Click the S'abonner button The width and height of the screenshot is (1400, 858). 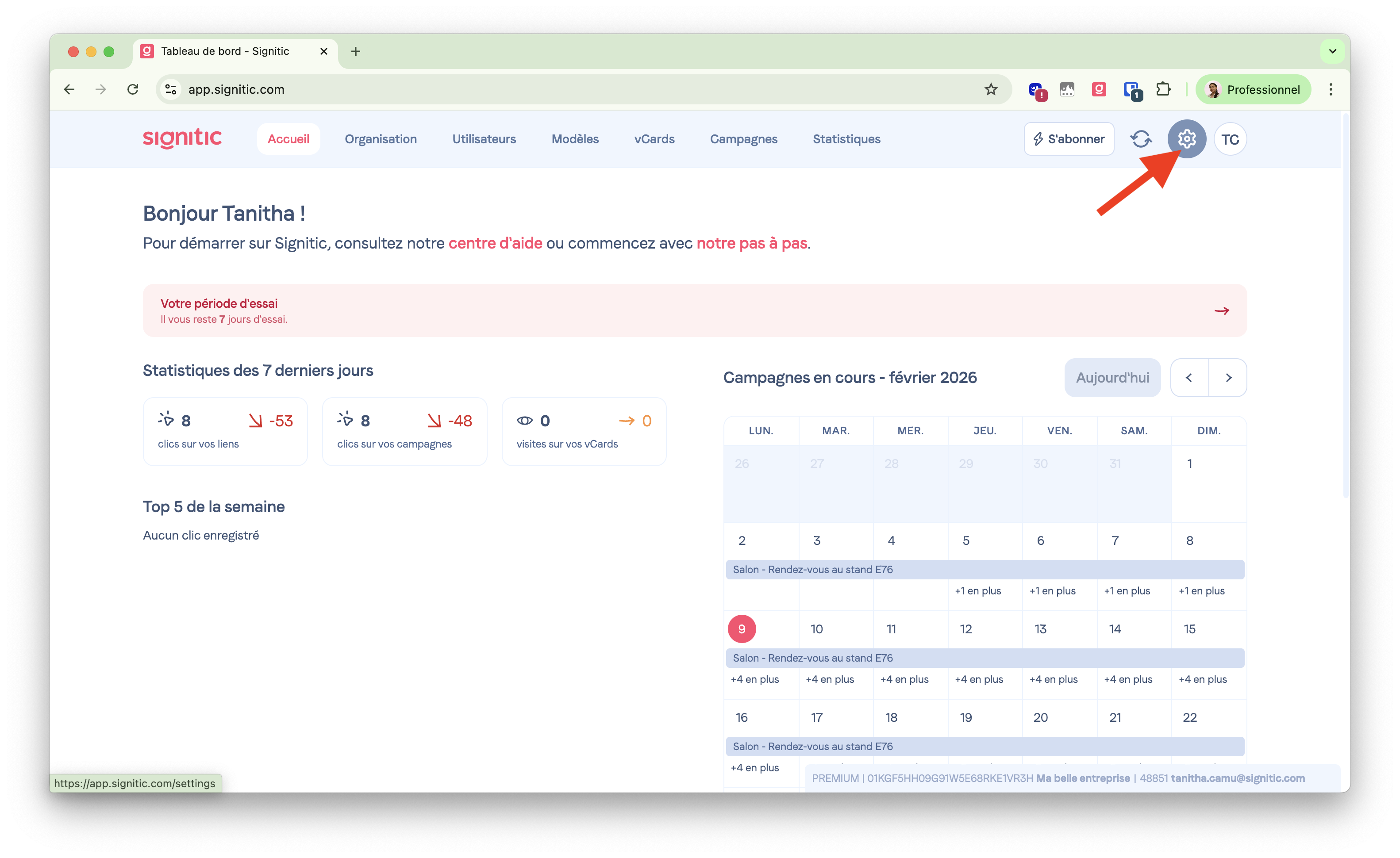pos(1068,139)
